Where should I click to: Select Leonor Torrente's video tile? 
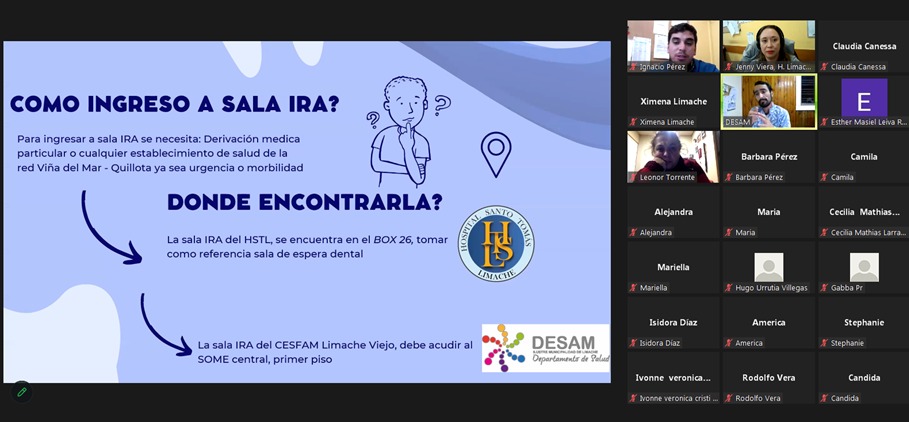pyautogui.click(x=672, y=154)
